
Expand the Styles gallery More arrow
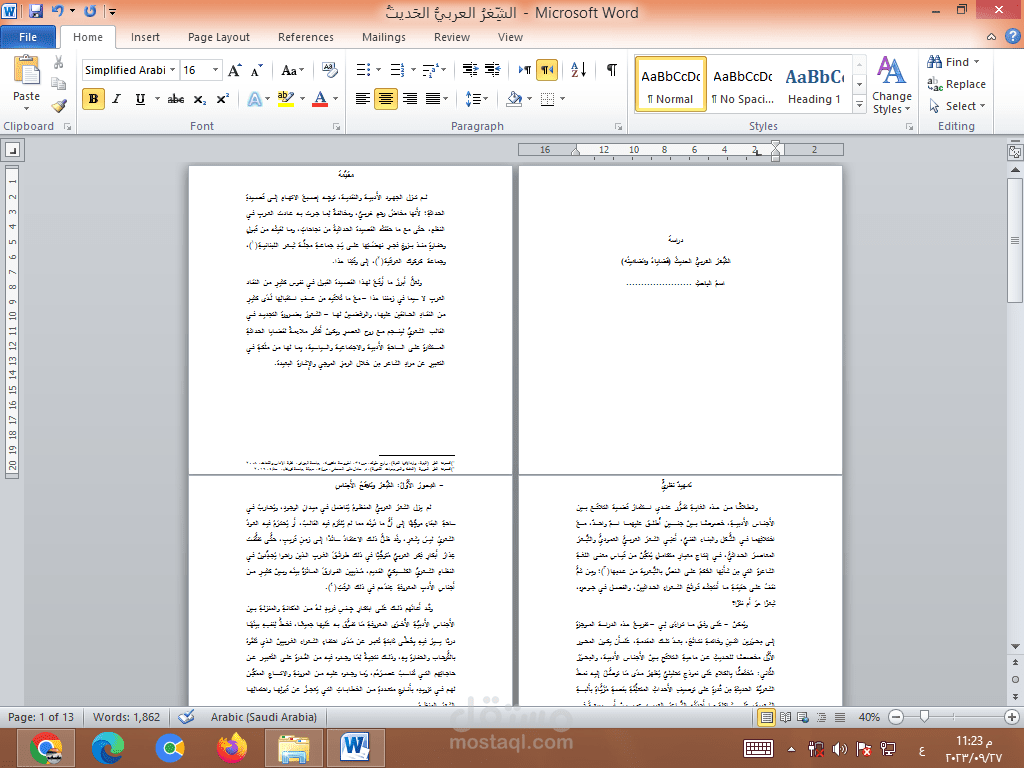pyautogui.click(x=859, y=104)
